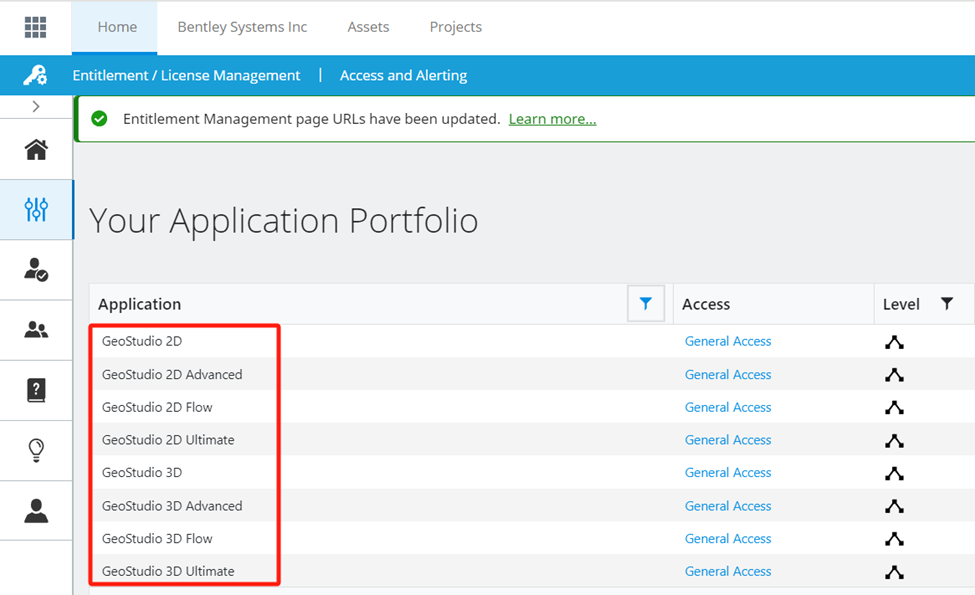
Task: Go to the sidebar home icon
Action: click(36, 150)
